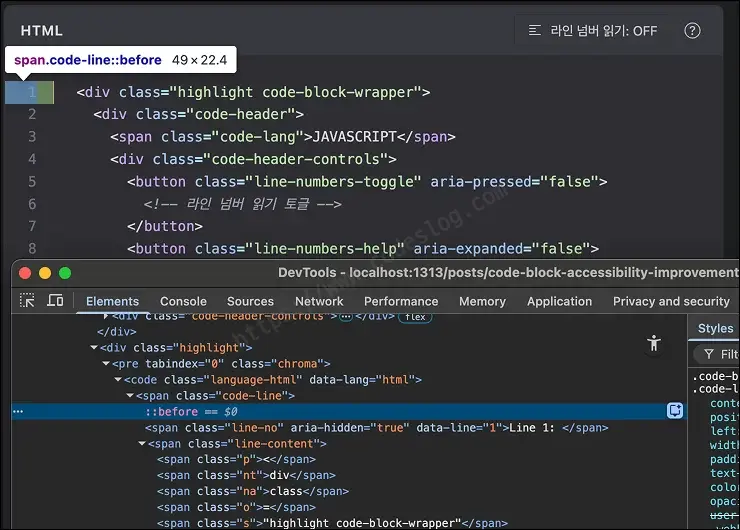
Task: Open the help question mark icon
Action: [692, 31]
